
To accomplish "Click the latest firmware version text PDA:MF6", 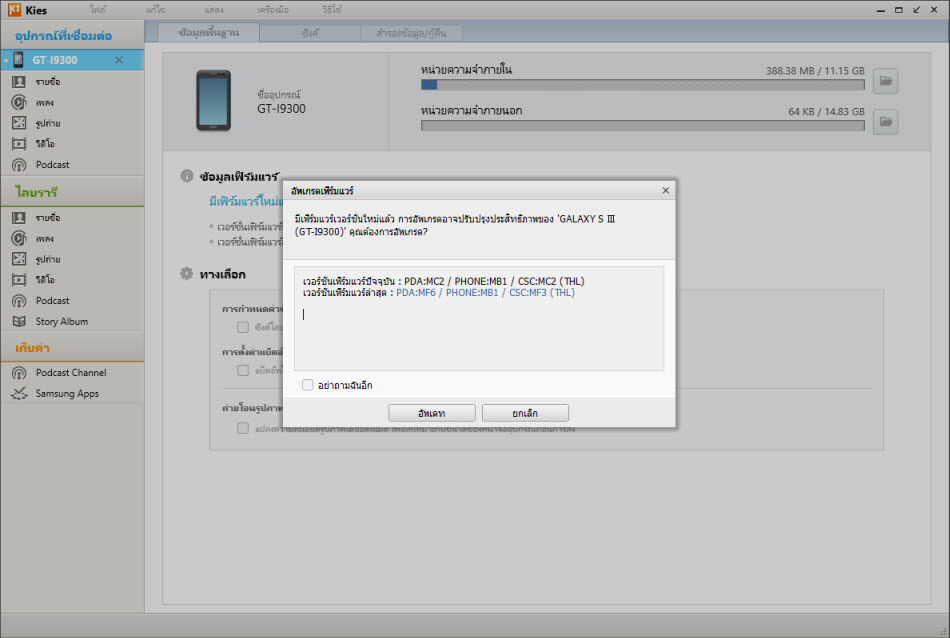I will tap(485, 293).
